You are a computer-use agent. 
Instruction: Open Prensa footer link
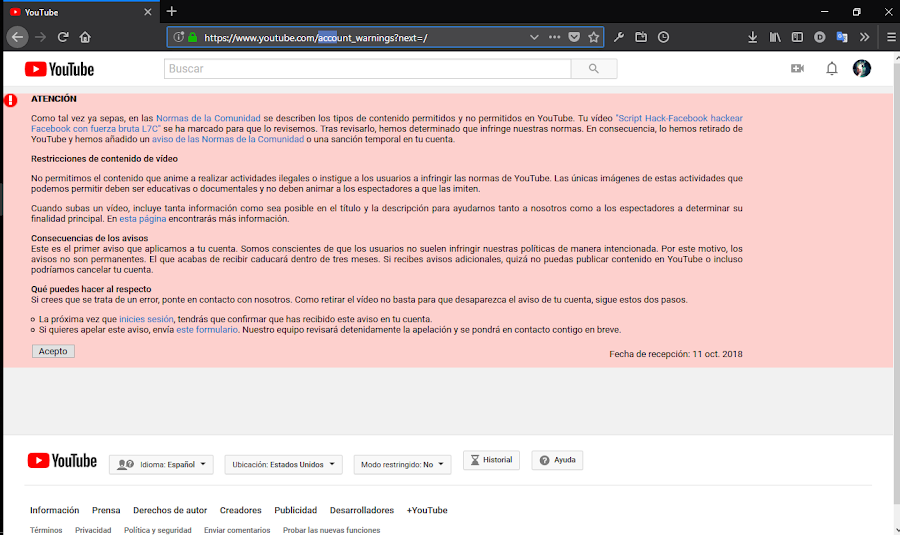[106, 510]
